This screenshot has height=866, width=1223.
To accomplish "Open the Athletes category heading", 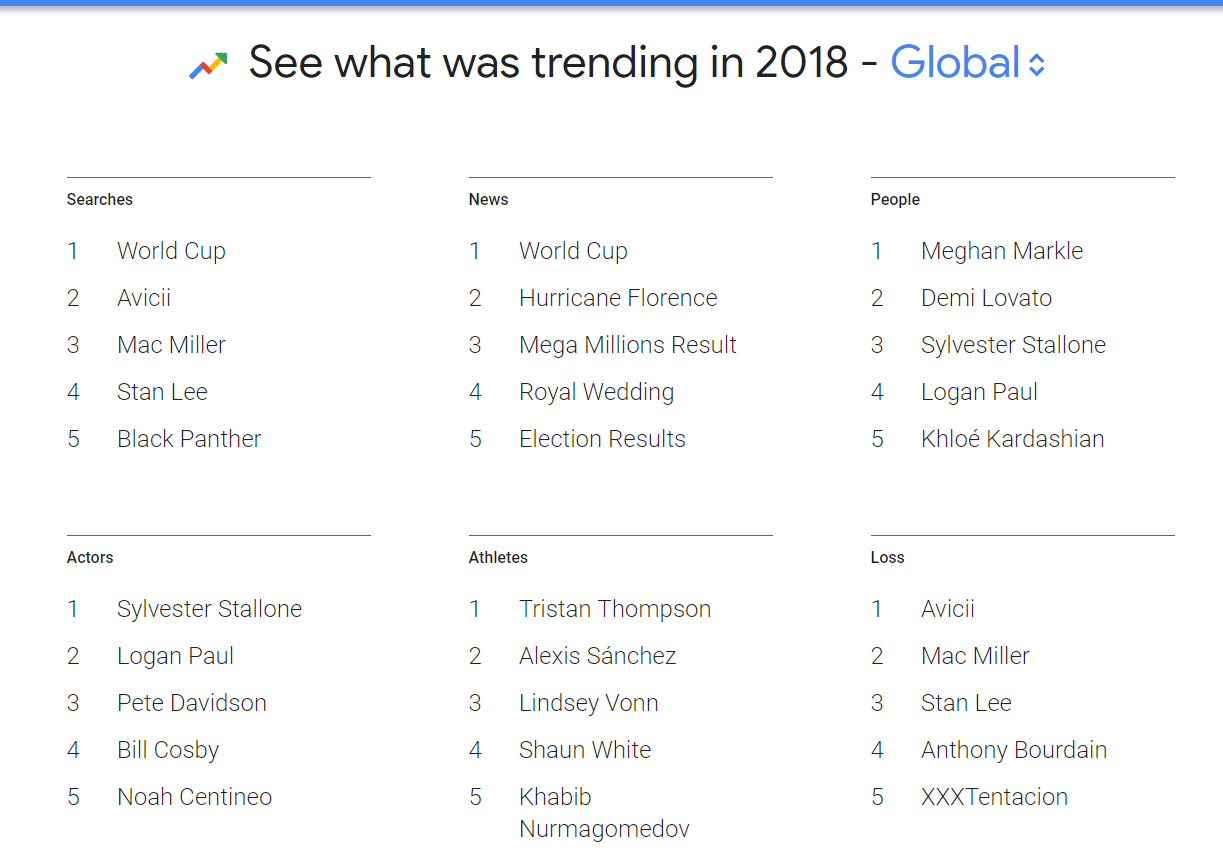I will click(498, 557).
